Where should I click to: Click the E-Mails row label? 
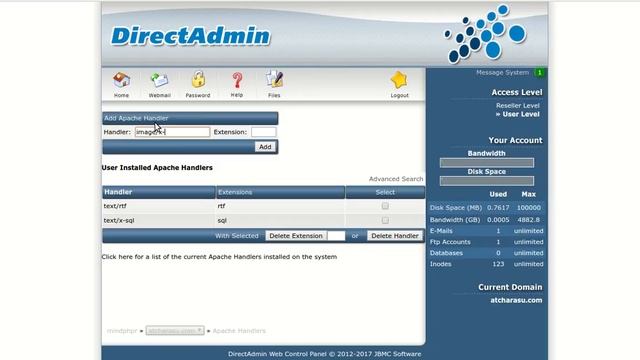pyautogui.click(x=441, y=231)
